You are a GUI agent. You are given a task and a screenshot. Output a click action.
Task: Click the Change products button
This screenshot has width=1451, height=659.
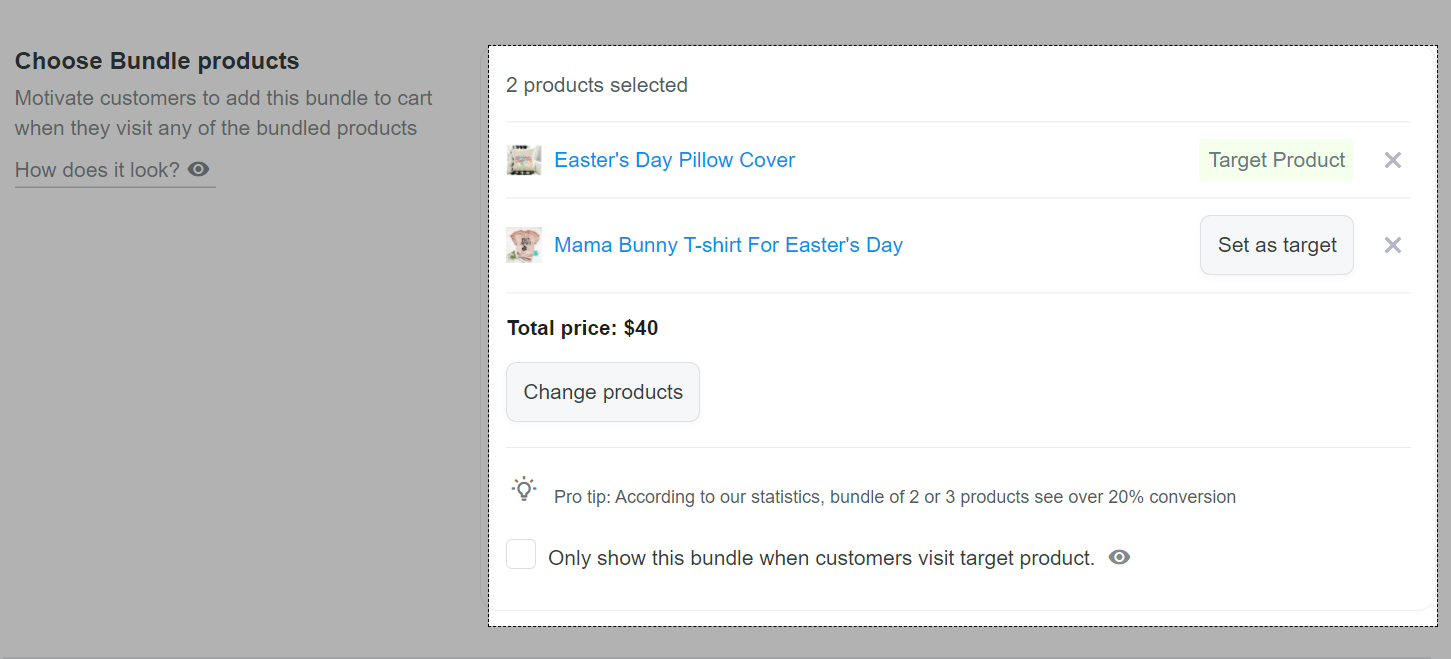[602, 392]
